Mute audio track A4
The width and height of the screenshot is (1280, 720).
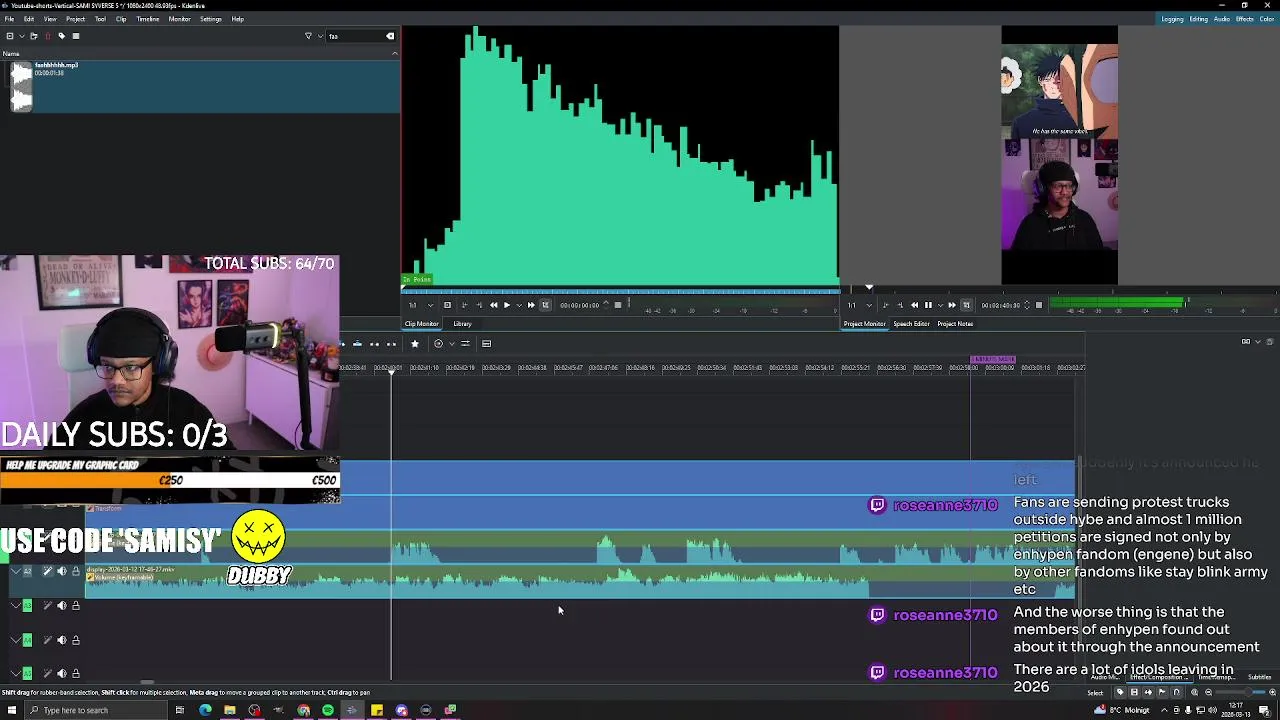tap(61, 640)
